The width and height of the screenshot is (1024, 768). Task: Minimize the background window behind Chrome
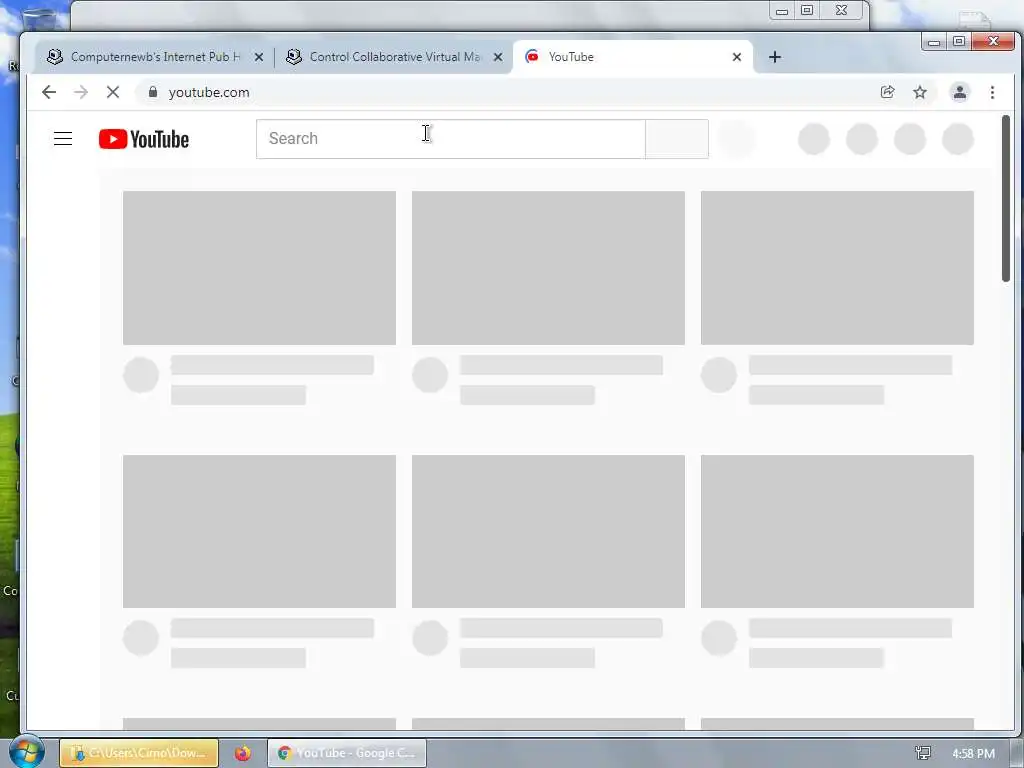tap(782, 10)
